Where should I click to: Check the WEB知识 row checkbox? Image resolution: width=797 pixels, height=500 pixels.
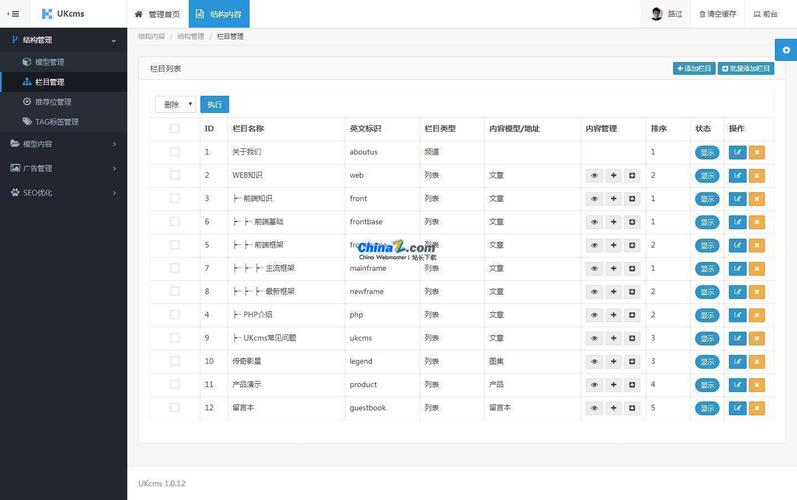tap(175, 175)
